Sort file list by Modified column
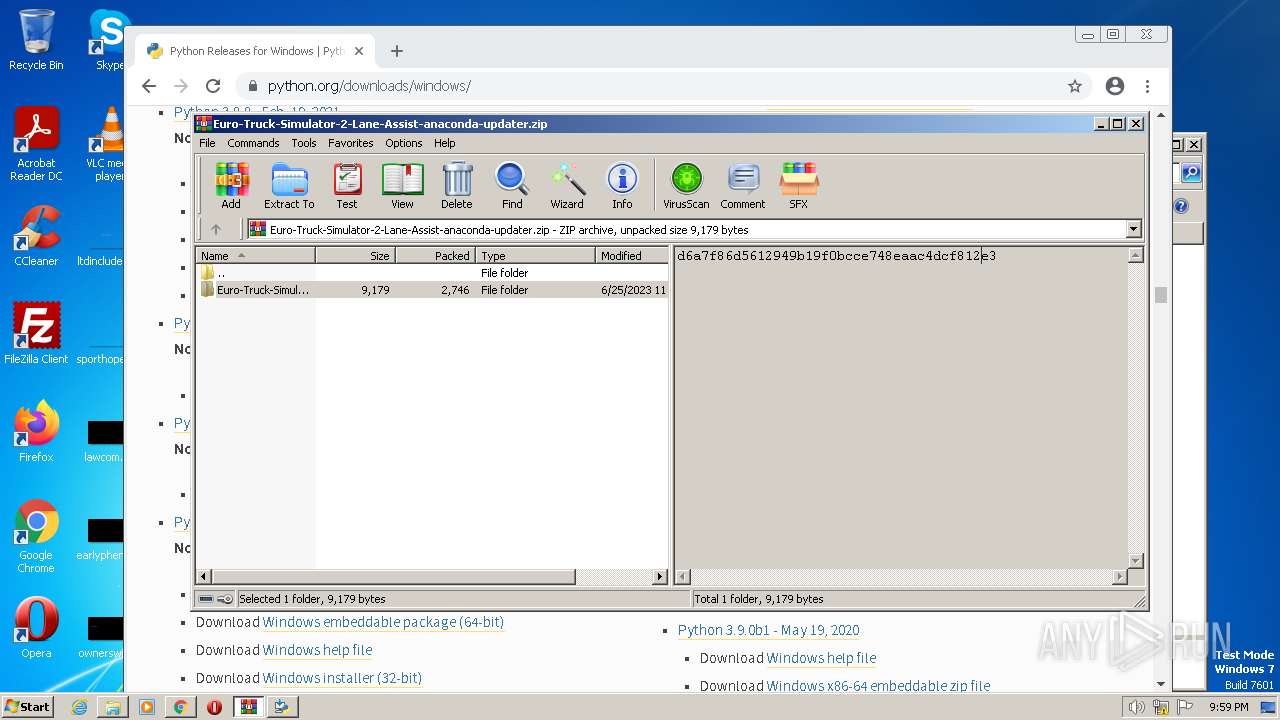The height and width of the screenshot is (720, 1280). (632, 256)
